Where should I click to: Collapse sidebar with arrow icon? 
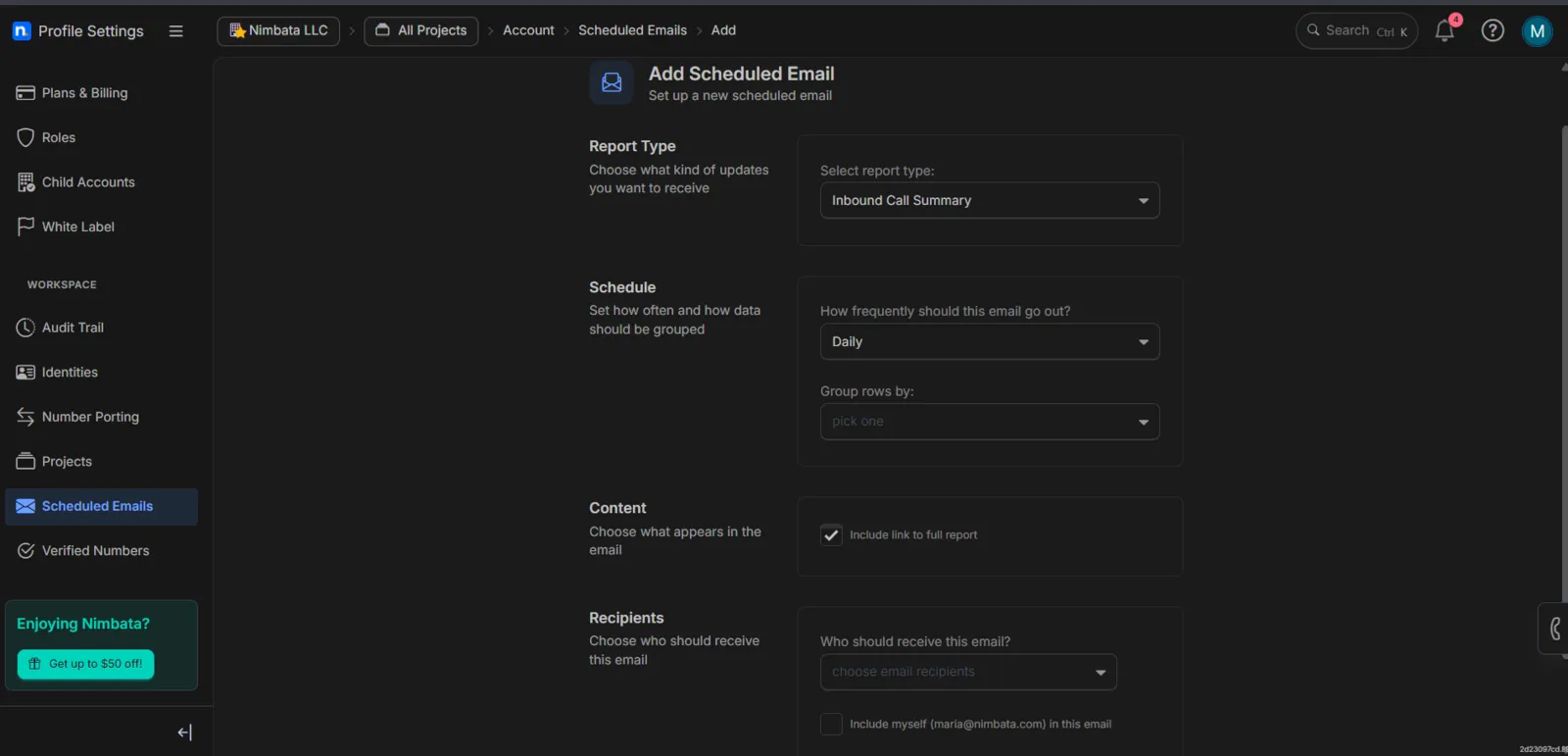coord(184,732)
